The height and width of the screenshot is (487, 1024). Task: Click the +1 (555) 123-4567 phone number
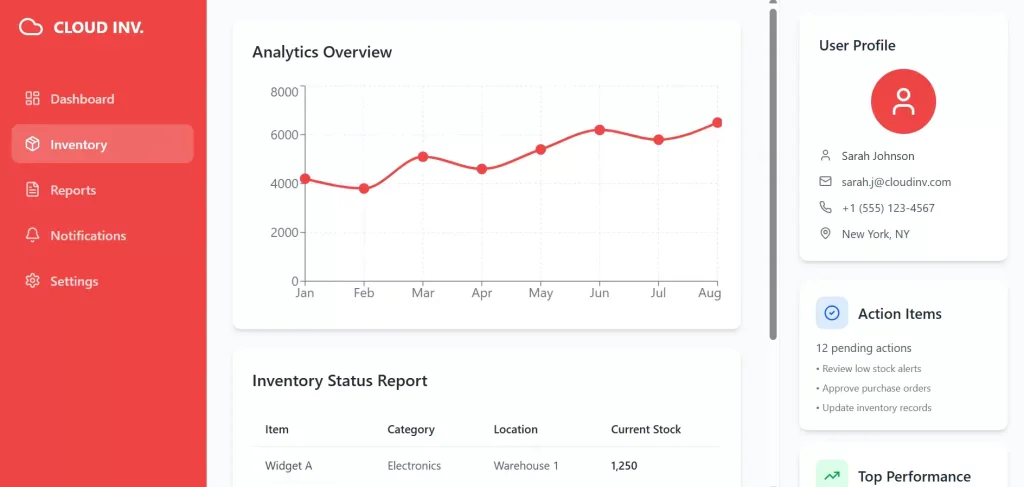point(888,208)
